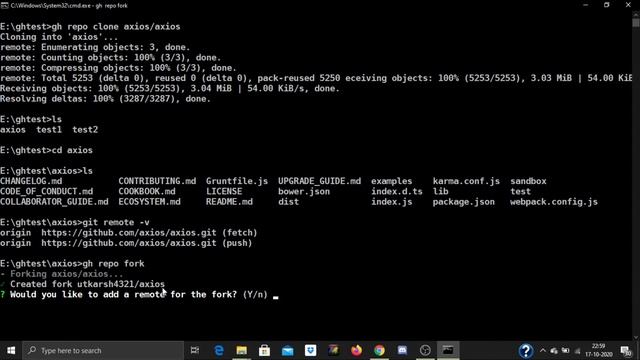Open Microsoft Store from taskbar
The width and height of the screenshot is (640, 360).
pos(264,350)
